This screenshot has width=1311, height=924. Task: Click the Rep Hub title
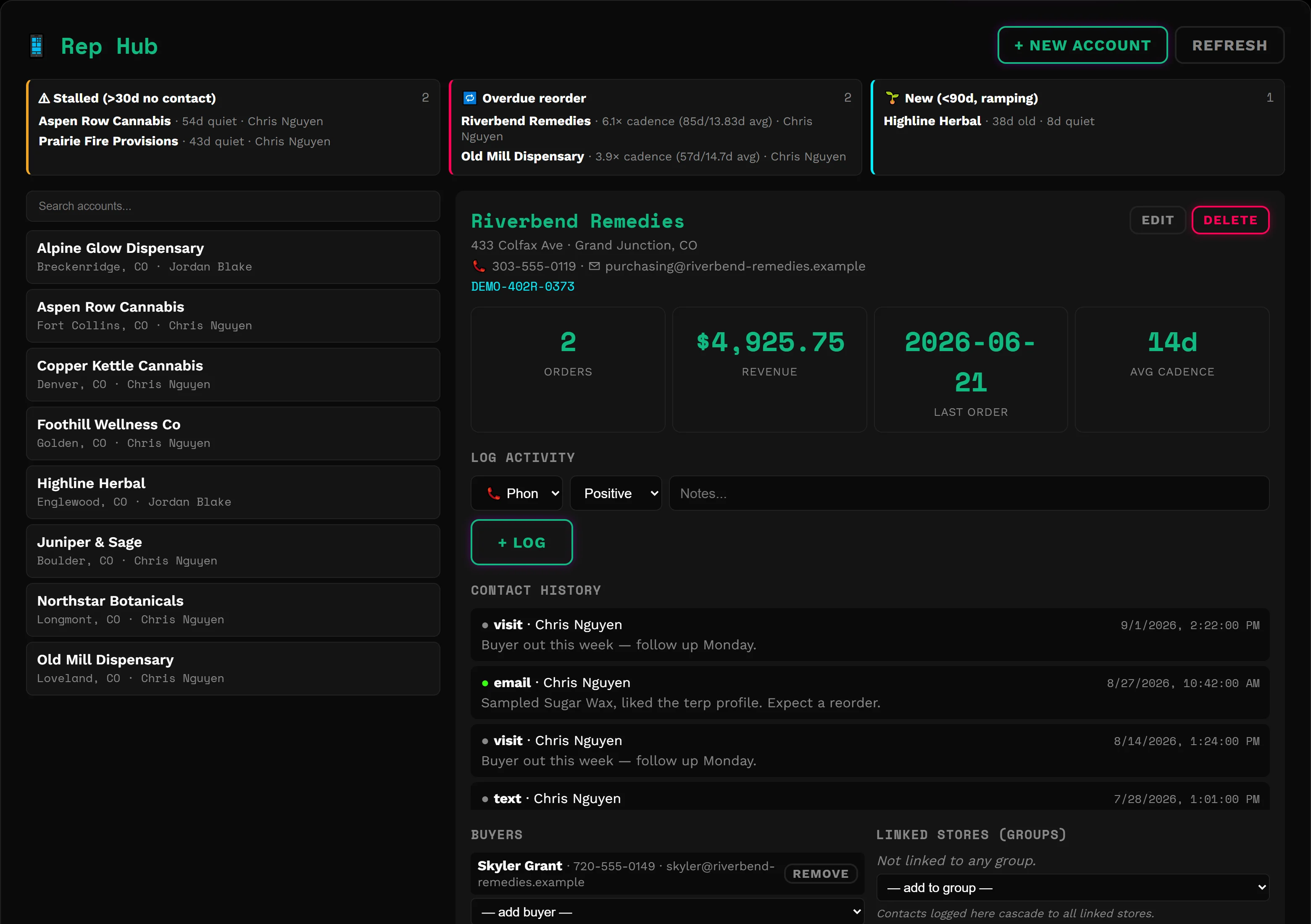109,46
